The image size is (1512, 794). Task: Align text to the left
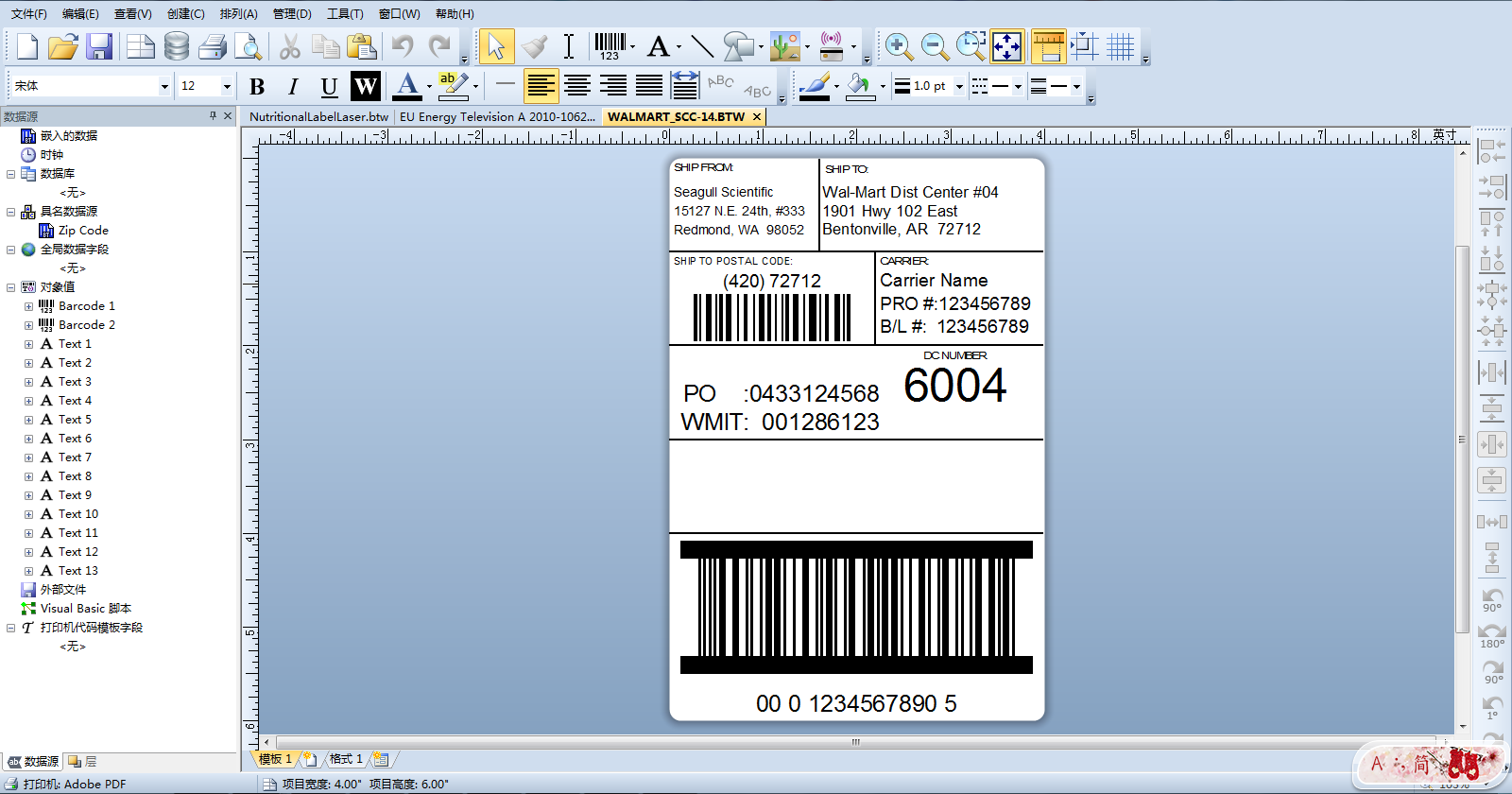click(541, 86)
